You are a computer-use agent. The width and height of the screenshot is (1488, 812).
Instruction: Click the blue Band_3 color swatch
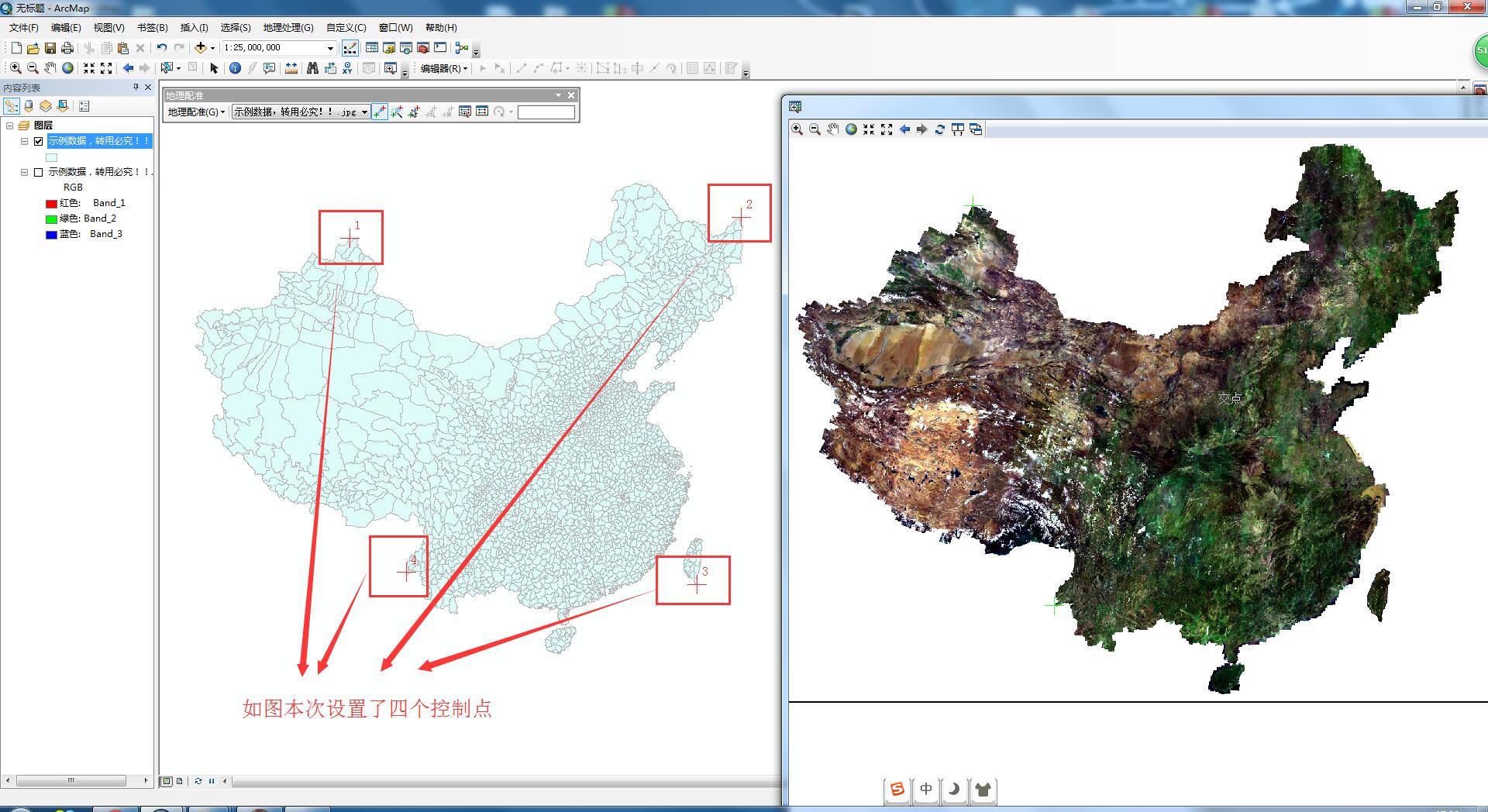(51, 235)
